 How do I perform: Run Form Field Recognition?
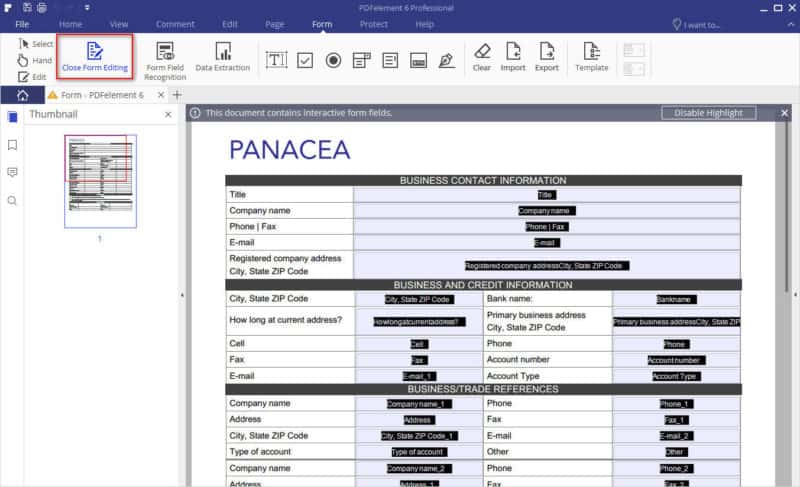[x=165, y=61]
